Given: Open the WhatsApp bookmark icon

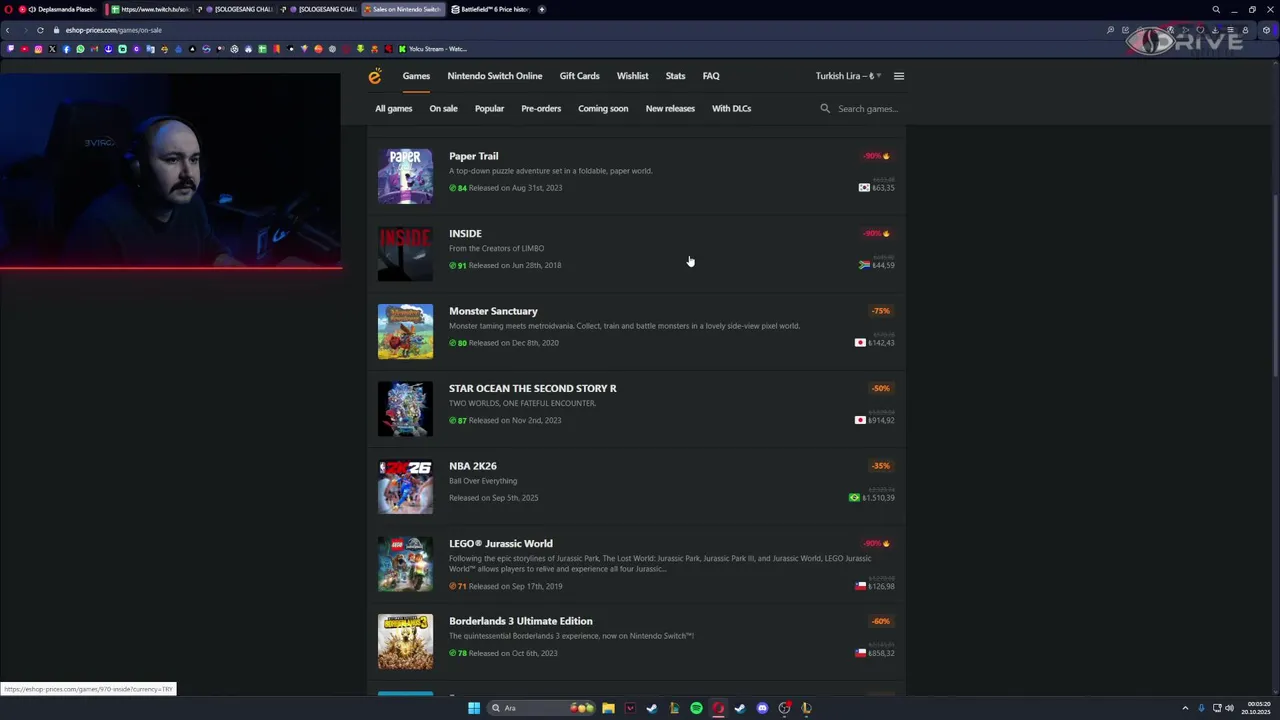Looking at the screenshot, I should [x=80, y=49].
